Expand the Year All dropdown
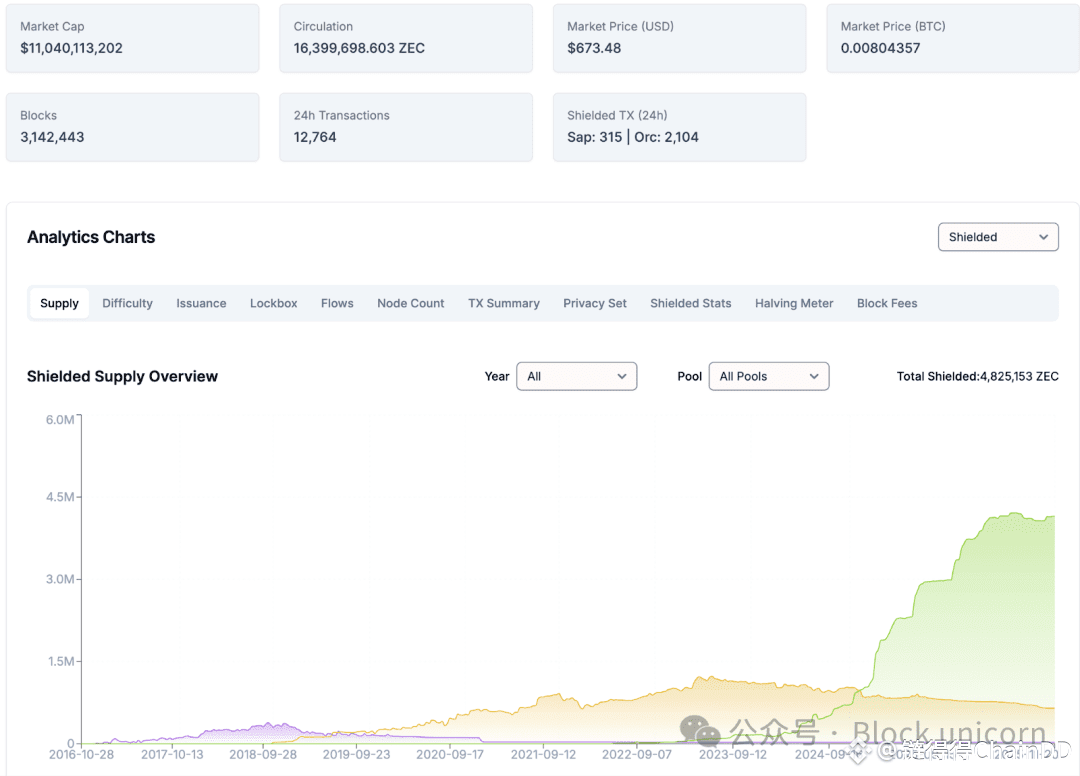Viewport: 1080px width, 776px height. [x=577, y=377]
